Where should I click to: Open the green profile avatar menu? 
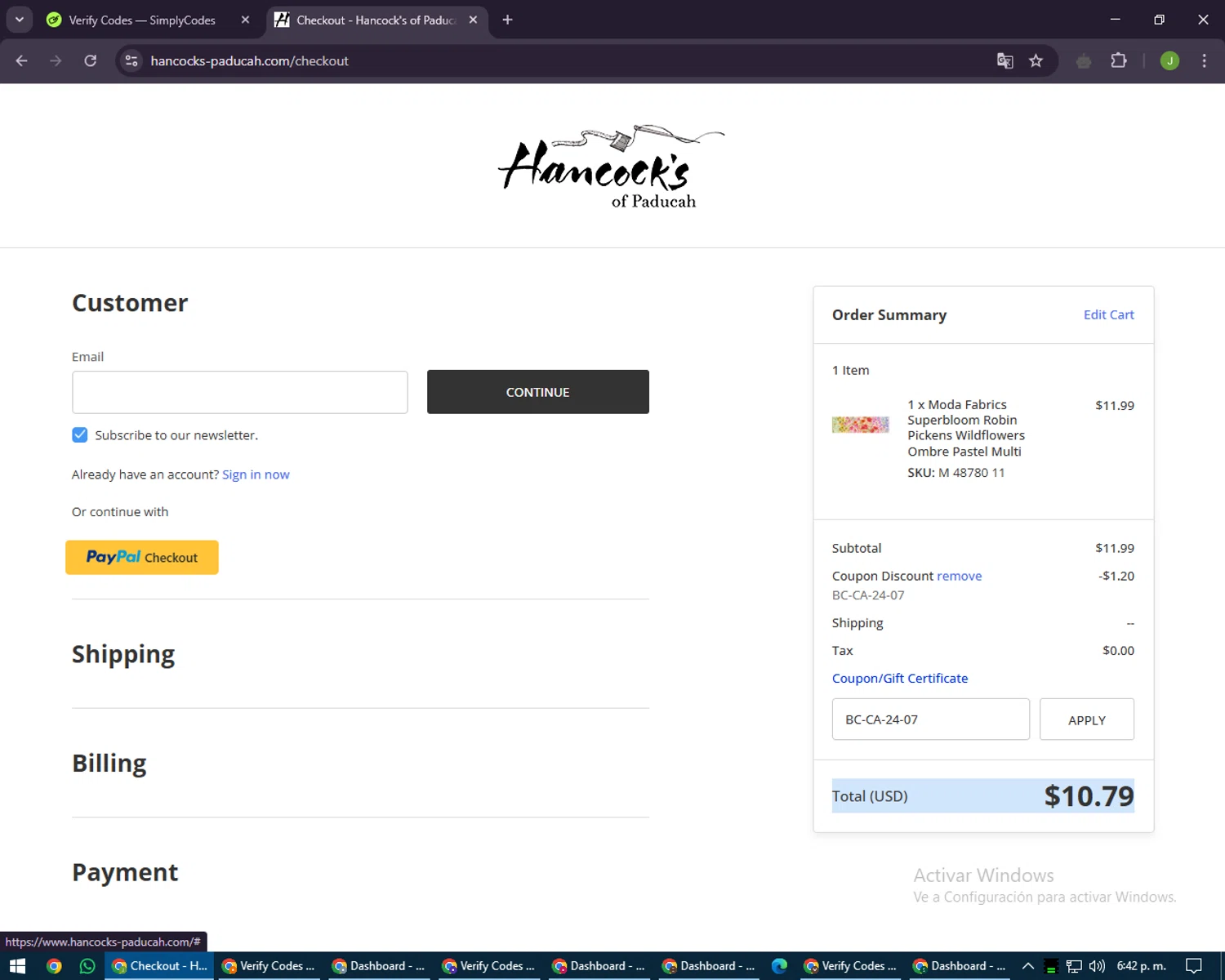click(x=1169, y=60)
